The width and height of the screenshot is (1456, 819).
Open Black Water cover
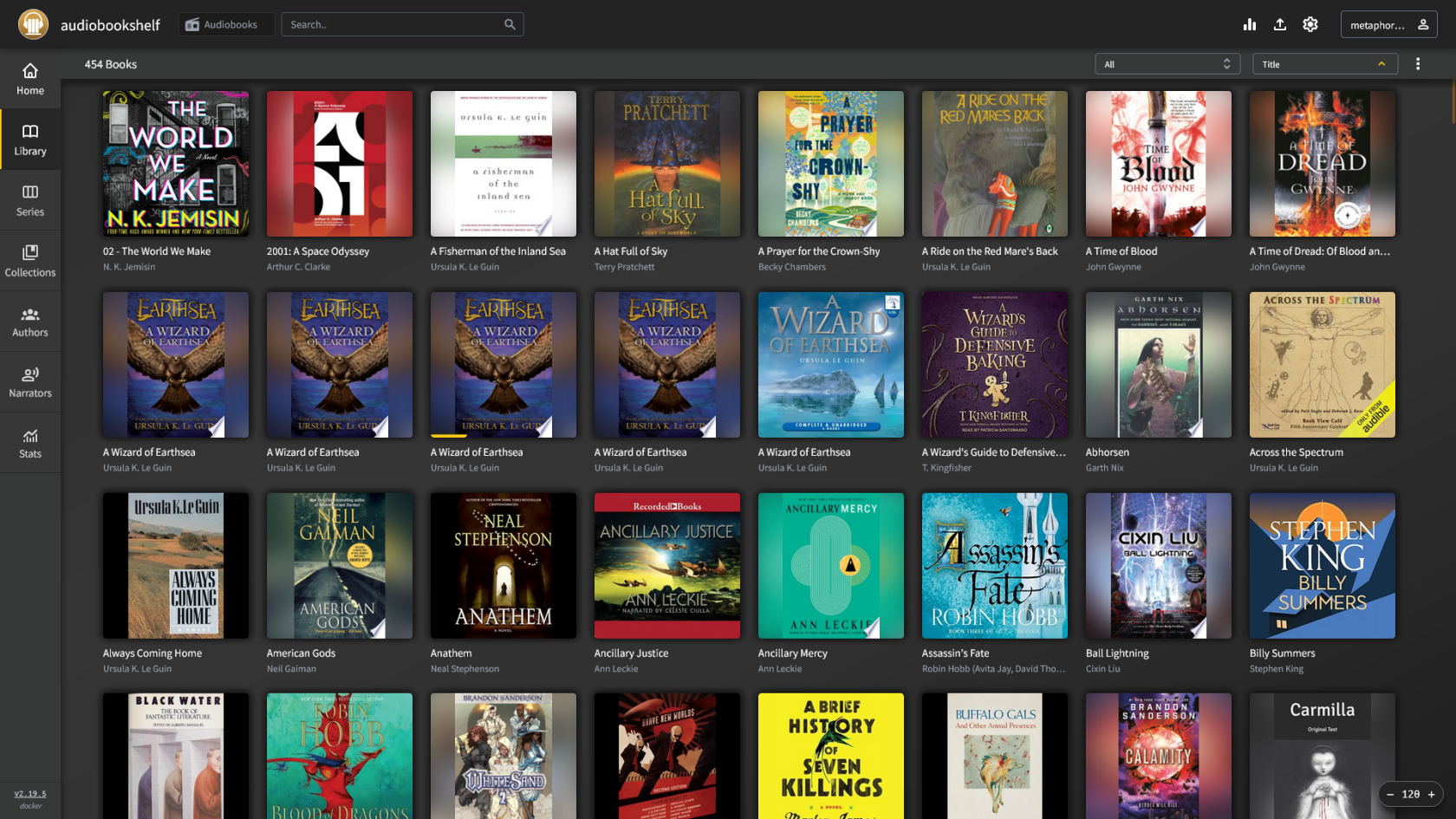pyautogui.click(x=176, y=756)
